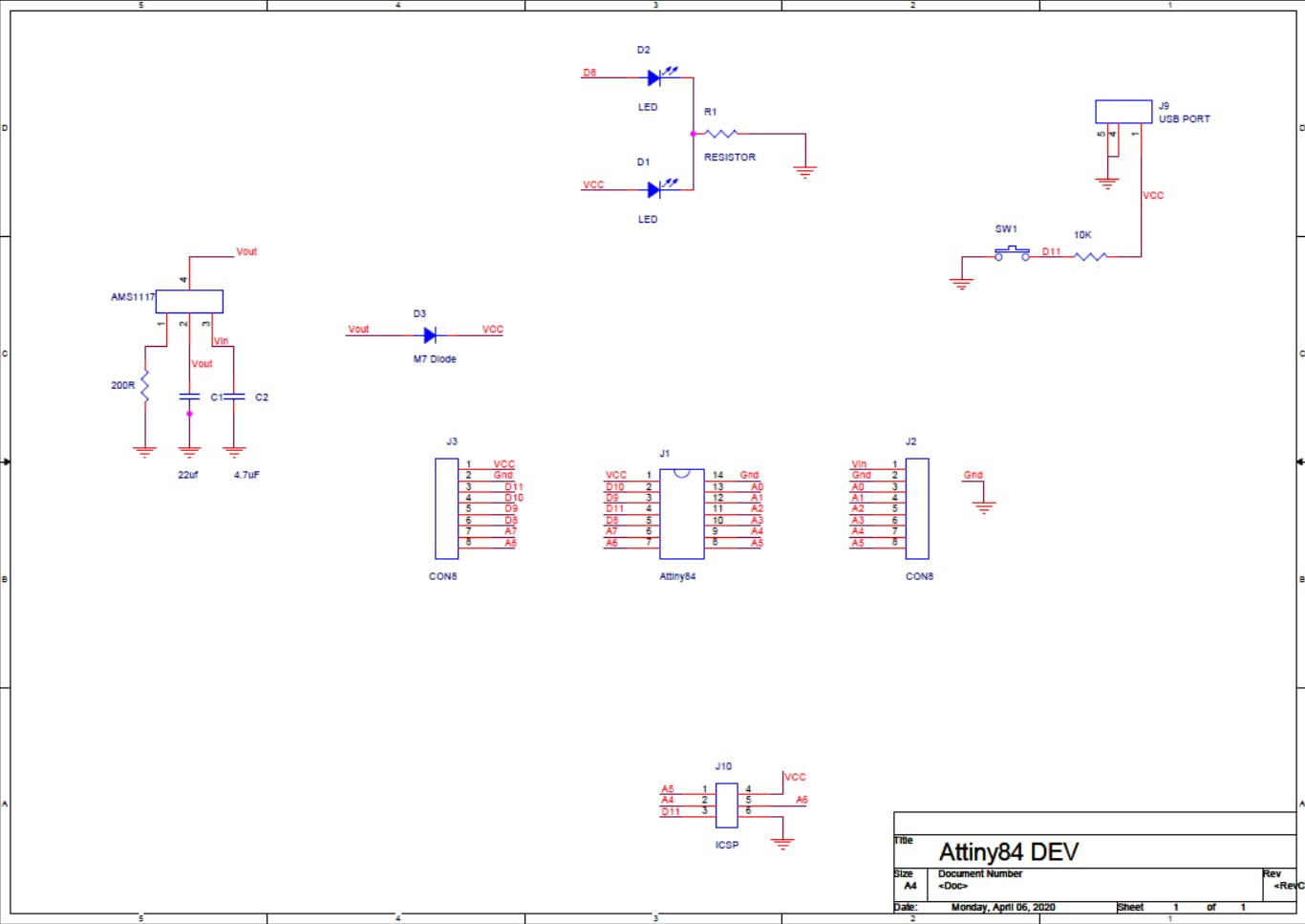Click the 'D3' reference designator

coord(419,314)
